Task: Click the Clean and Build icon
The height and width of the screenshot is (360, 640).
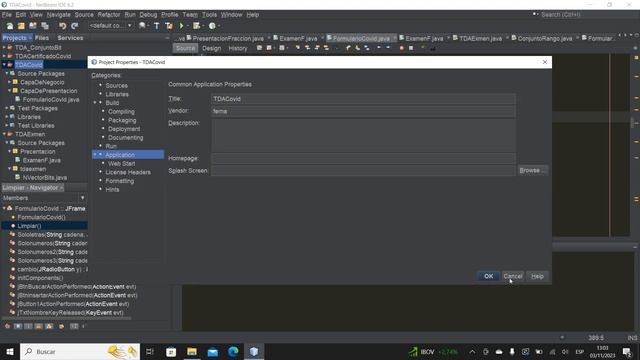Action: [169, 26]
